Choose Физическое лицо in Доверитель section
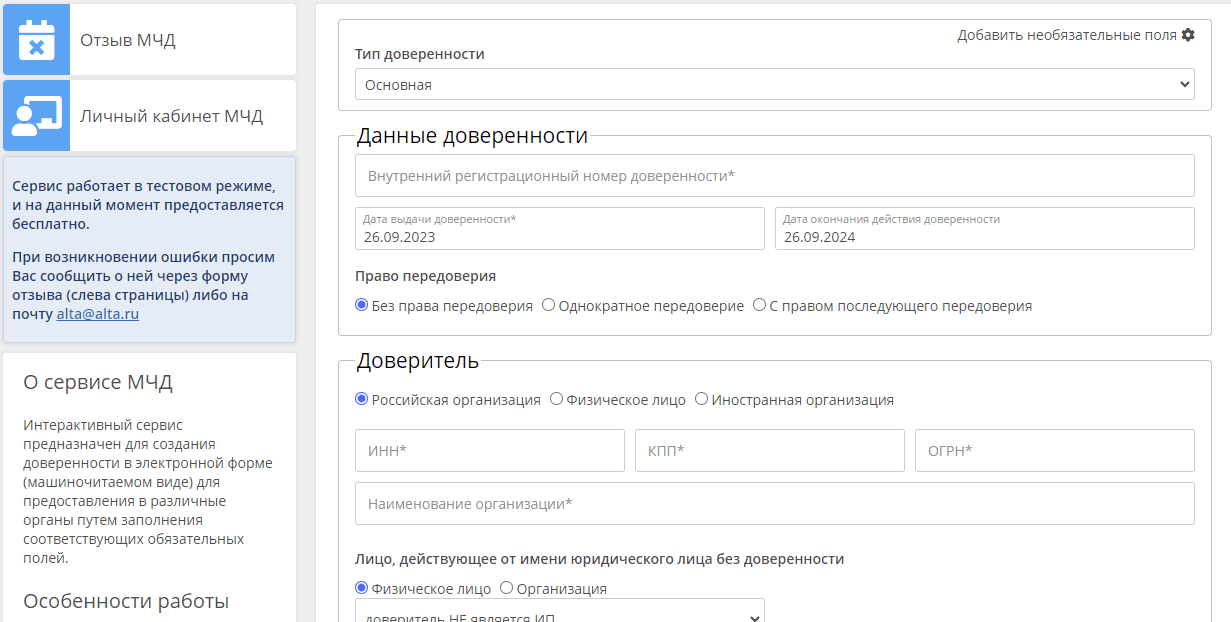Viewport: 1231px width, 622px height. pos(557,400)
